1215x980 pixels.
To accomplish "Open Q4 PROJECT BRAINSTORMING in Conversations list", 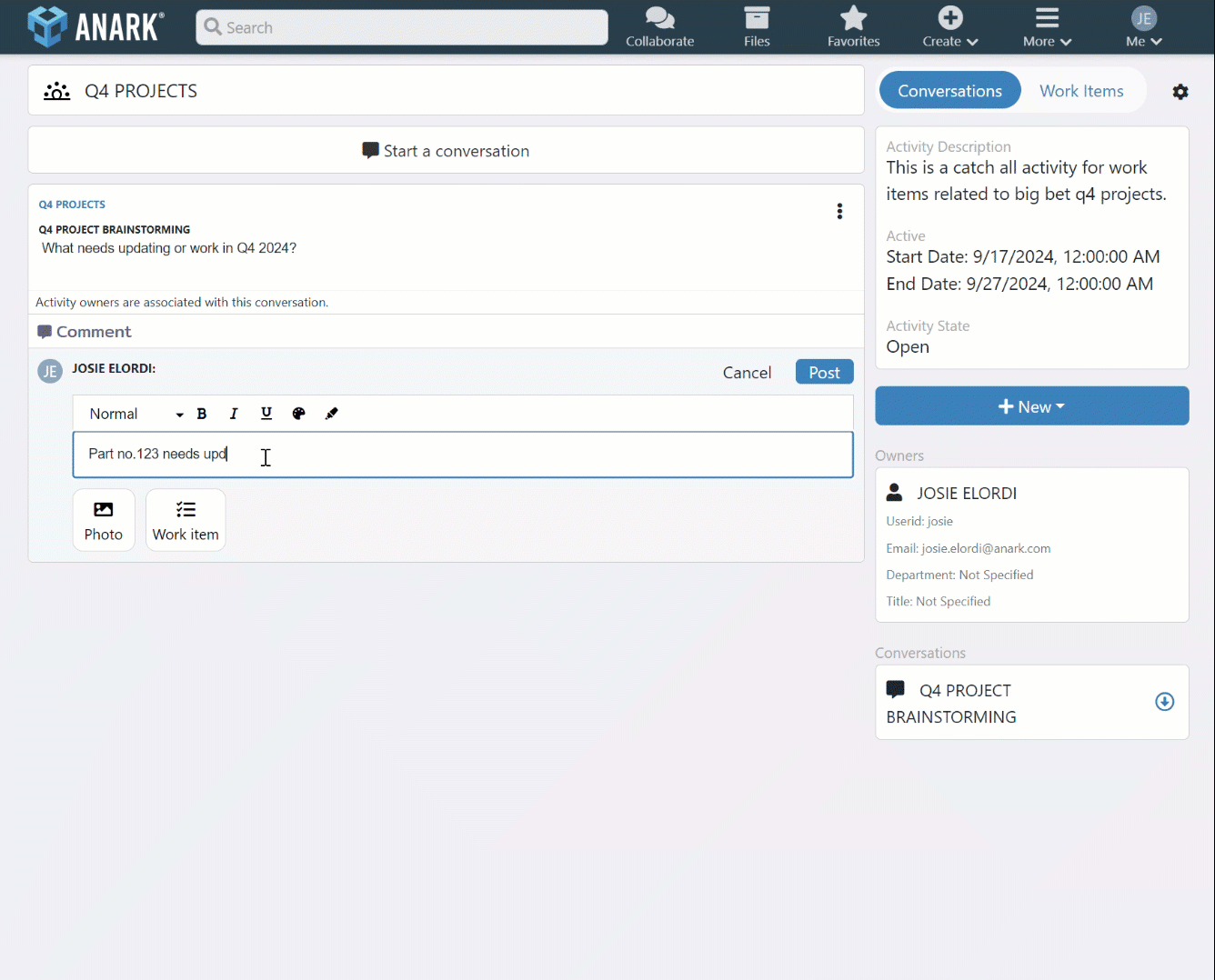I will [1031, 703].
